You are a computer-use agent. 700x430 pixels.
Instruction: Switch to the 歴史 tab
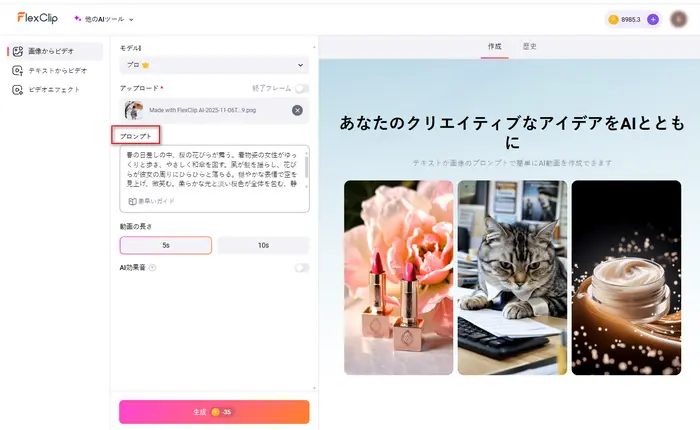point(529,46)
